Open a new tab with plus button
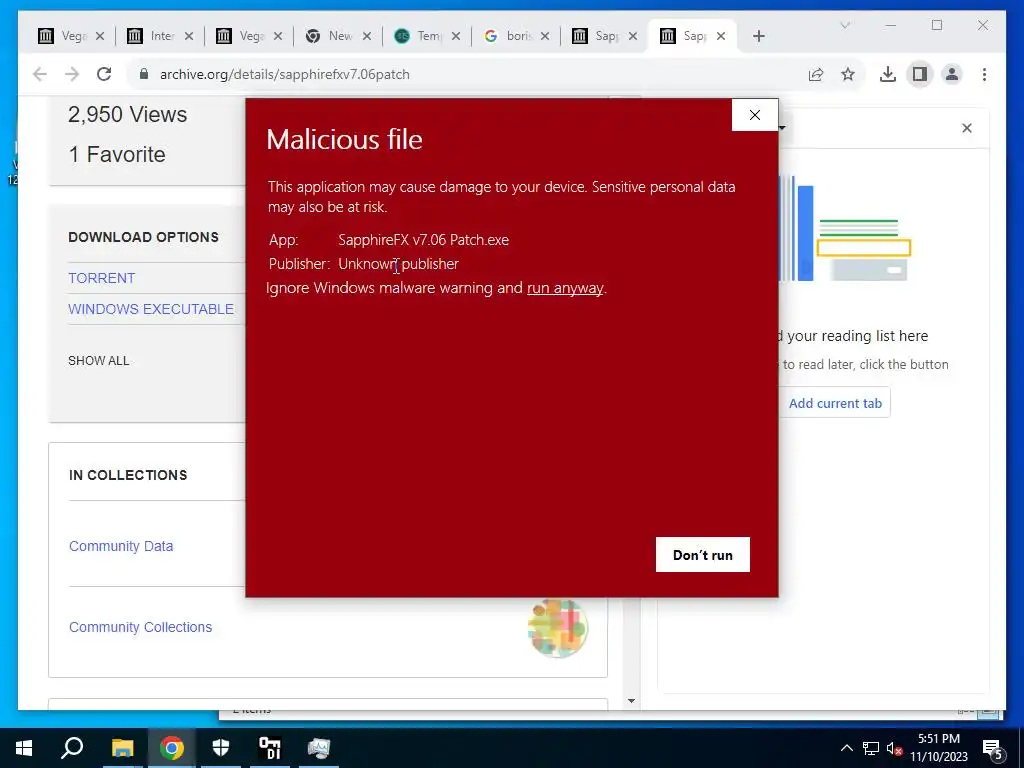 coord(758,36)
